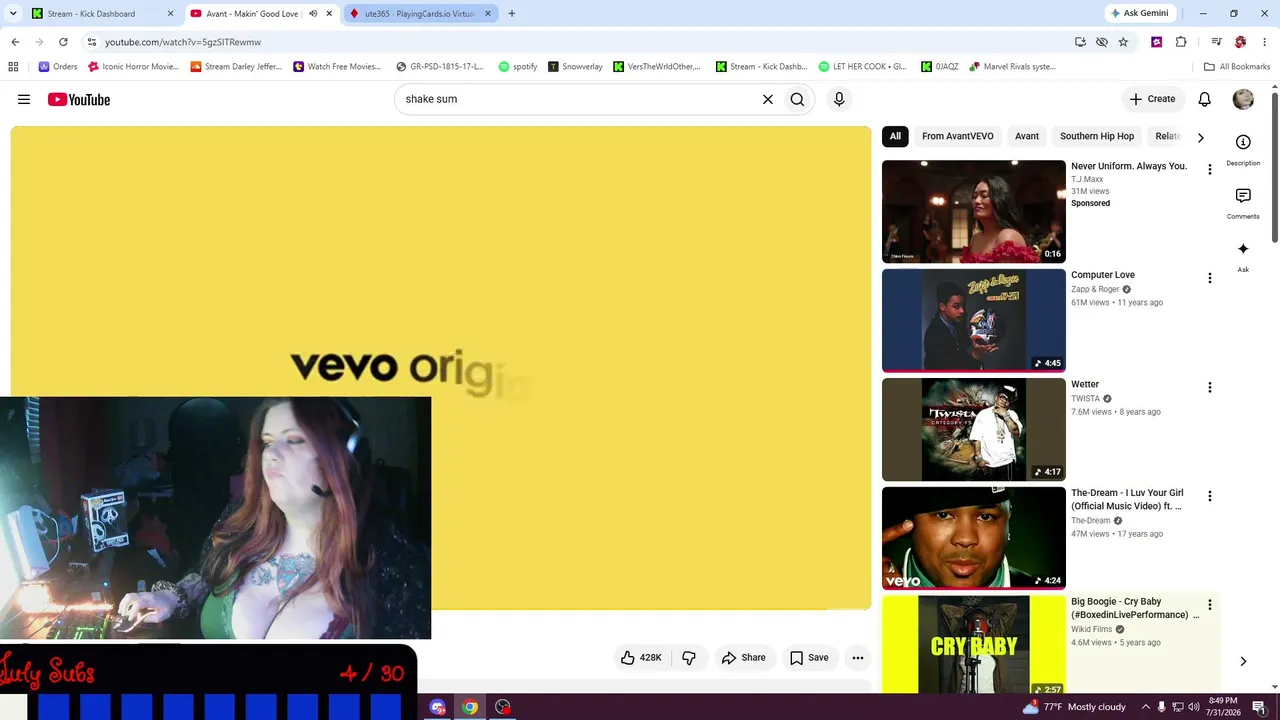Open the YouTube account avatar menu

pos(1243,99)
